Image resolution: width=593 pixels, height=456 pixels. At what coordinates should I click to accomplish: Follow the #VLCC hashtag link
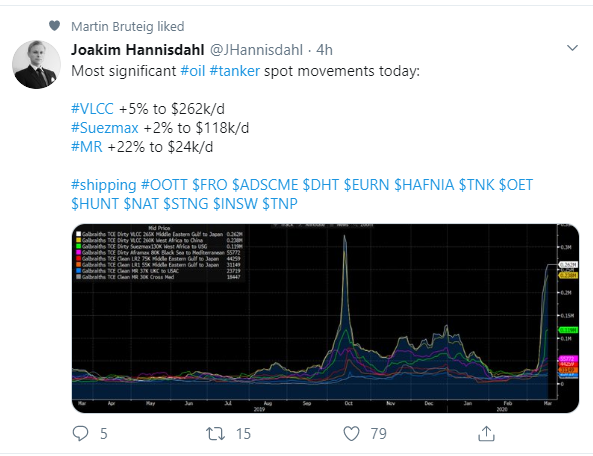92,109
